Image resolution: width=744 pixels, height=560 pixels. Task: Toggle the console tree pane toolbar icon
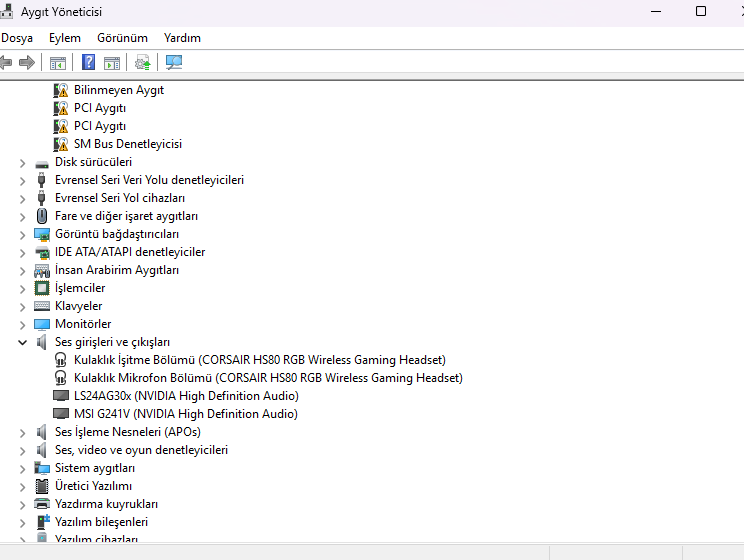click(58, 63)
